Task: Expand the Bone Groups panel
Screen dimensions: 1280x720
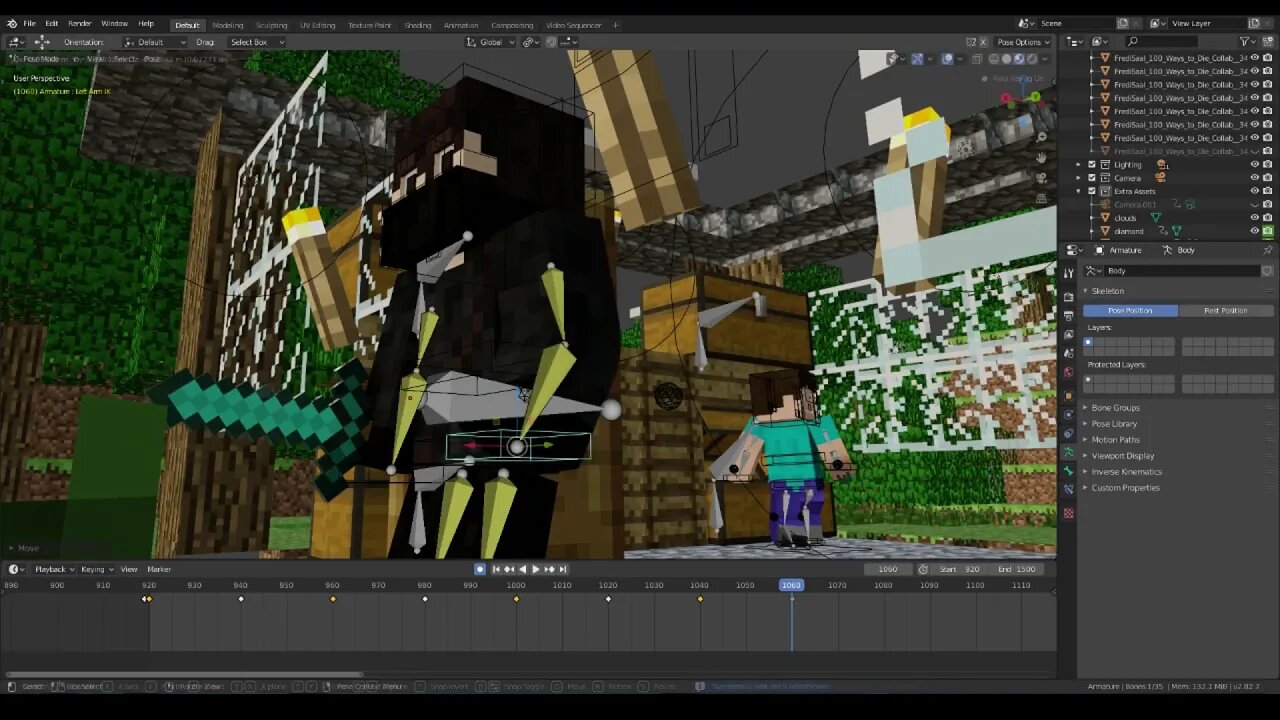Action: click(1115, 408)
